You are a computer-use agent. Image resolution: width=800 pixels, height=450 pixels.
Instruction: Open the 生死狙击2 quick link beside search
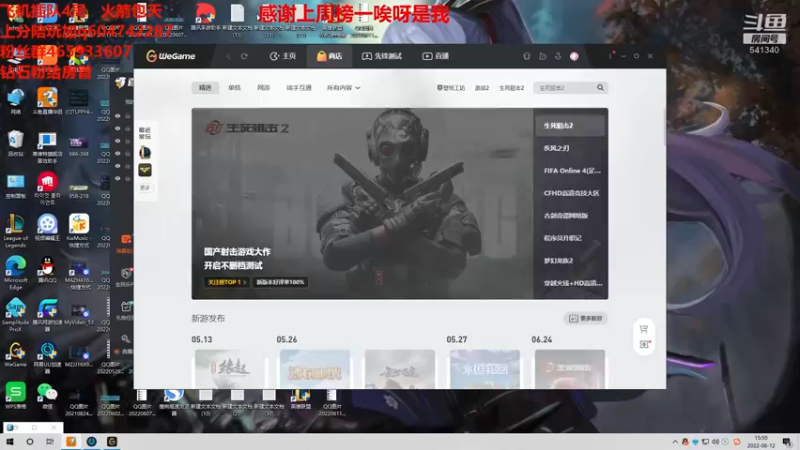point(511,88)
